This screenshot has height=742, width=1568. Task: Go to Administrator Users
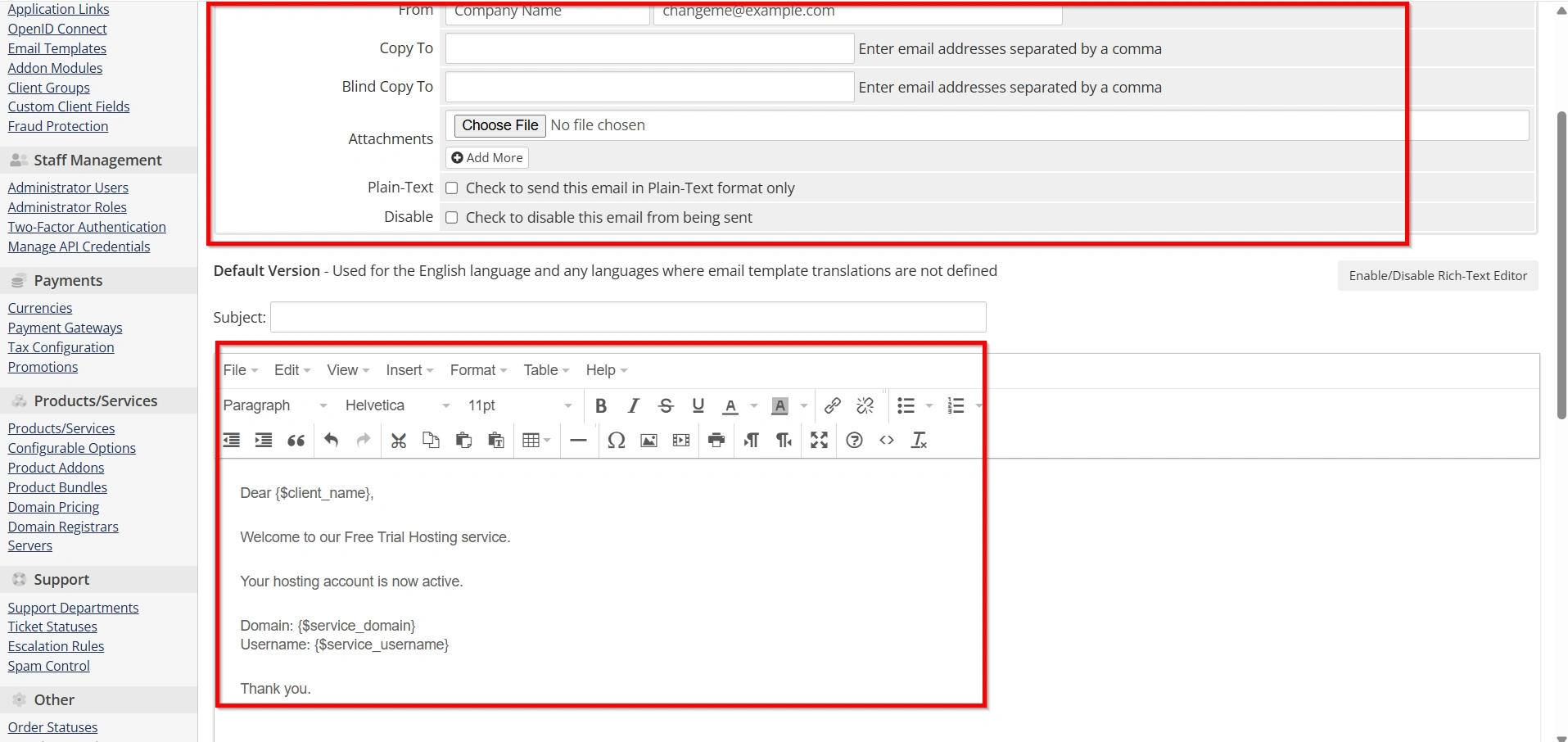pos(68,188)
